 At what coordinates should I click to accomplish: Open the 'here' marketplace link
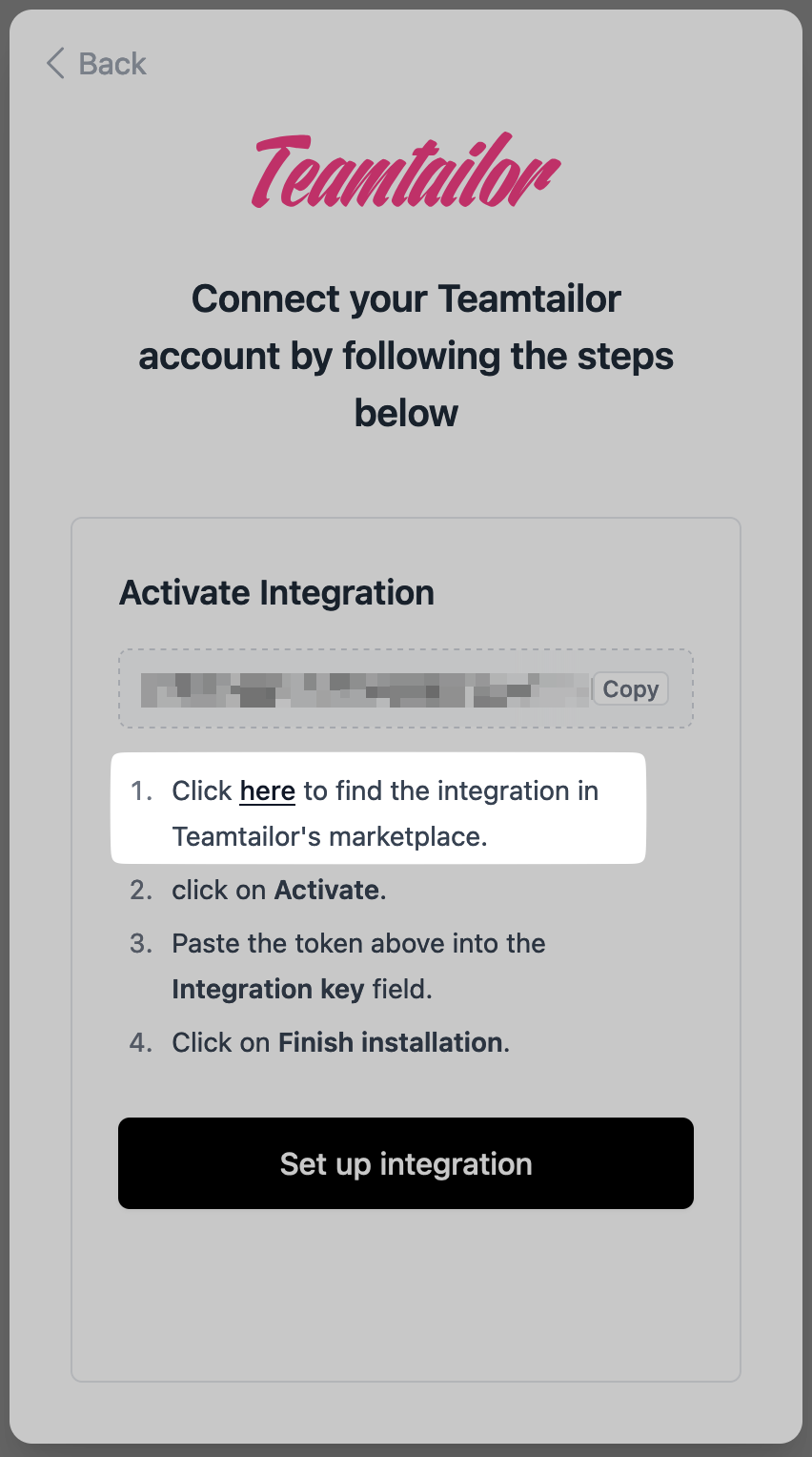click(x=267, y=791)
